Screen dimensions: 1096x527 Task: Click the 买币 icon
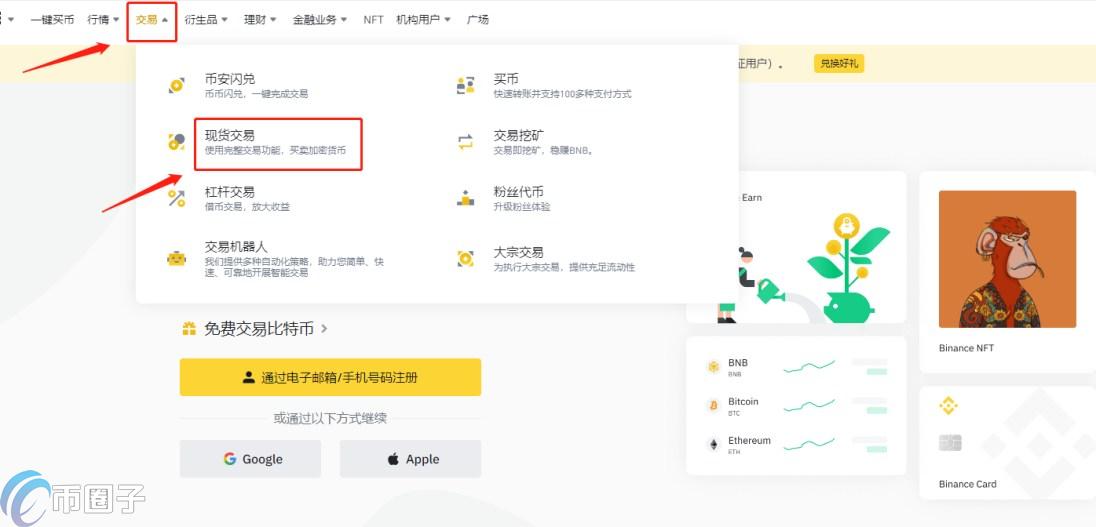[x=466, y=86]
